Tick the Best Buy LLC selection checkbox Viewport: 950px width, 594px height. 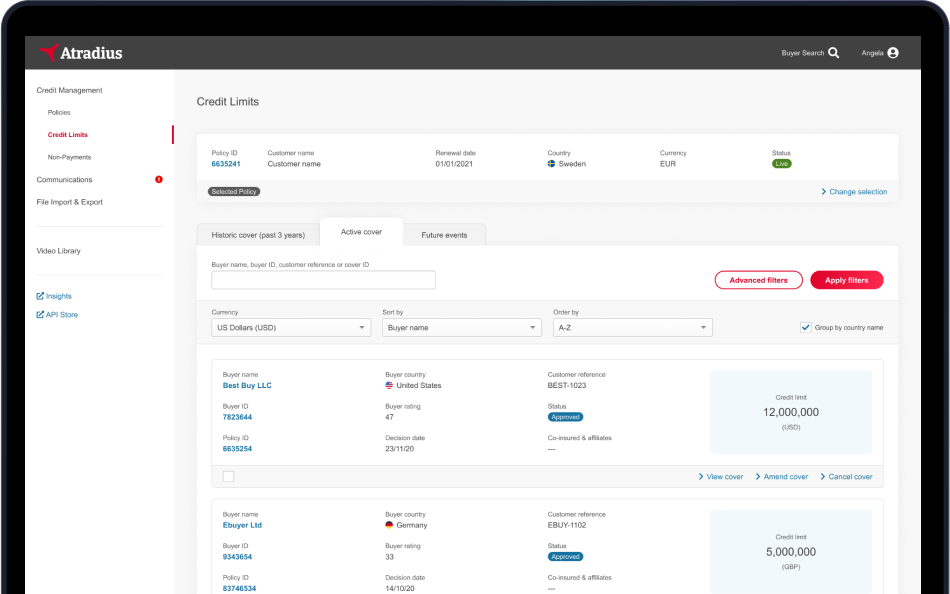pyautogui.click(x=228, y=476)
